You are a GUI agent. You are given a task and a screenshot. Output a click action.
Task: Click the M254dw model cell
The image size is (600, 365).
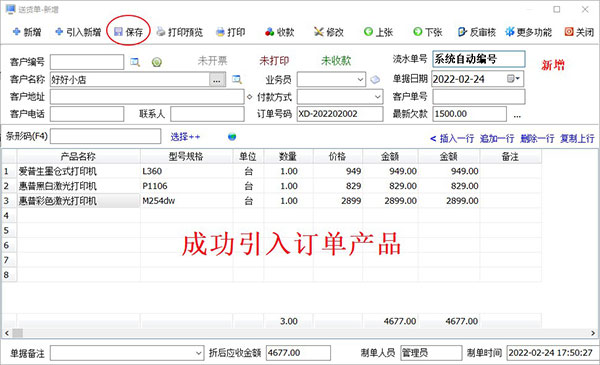[186, 201]
